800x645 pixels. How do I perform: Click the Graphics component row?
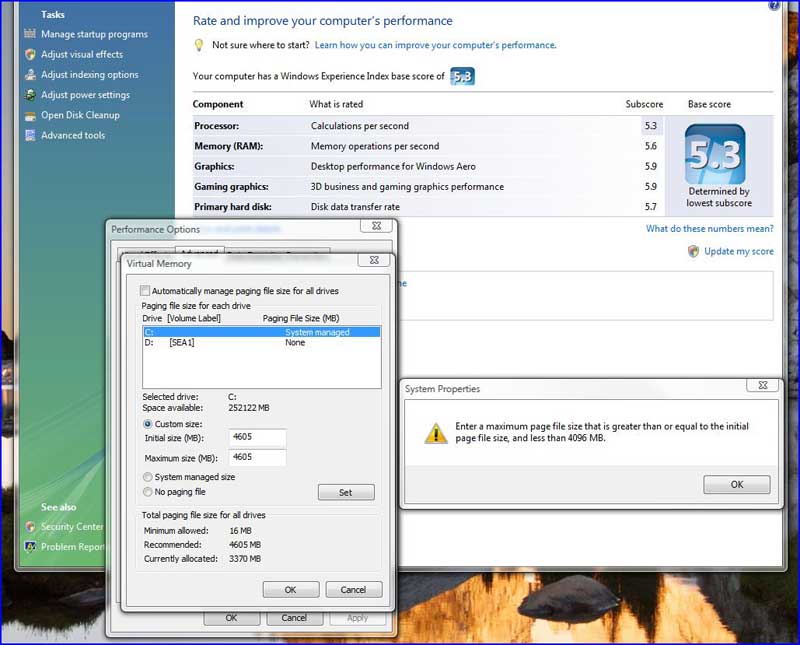428,166
